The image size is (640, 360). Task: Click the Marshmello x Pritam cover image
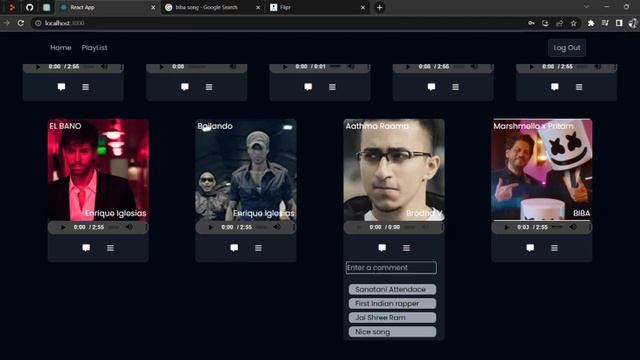(x=542, y=170)
